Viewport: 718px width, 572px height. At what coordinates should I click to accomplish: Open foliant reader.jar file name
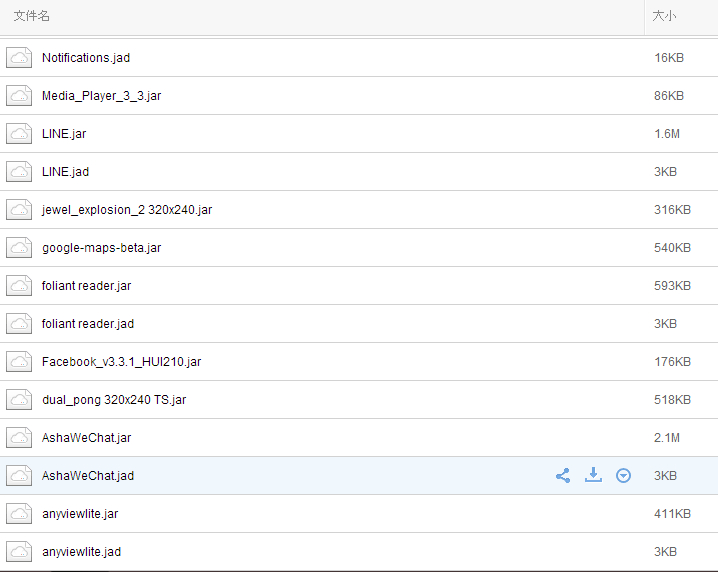pos(87,286)
